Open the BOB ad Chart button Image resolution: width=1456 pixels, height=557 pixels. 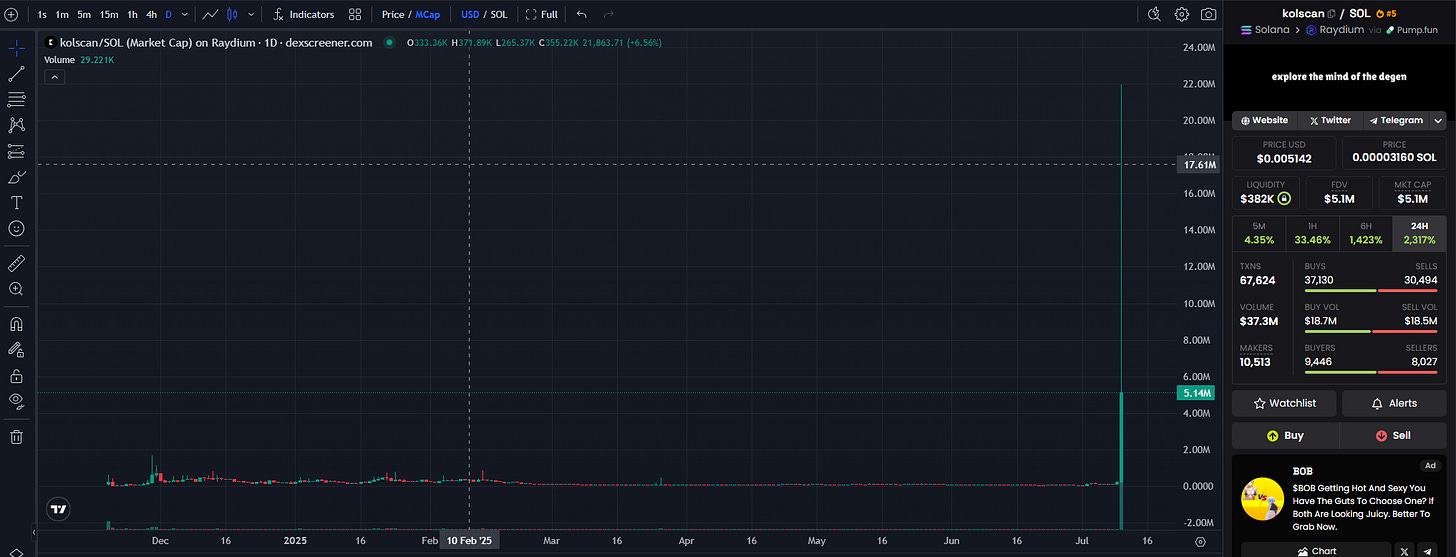pos(1315,550)
